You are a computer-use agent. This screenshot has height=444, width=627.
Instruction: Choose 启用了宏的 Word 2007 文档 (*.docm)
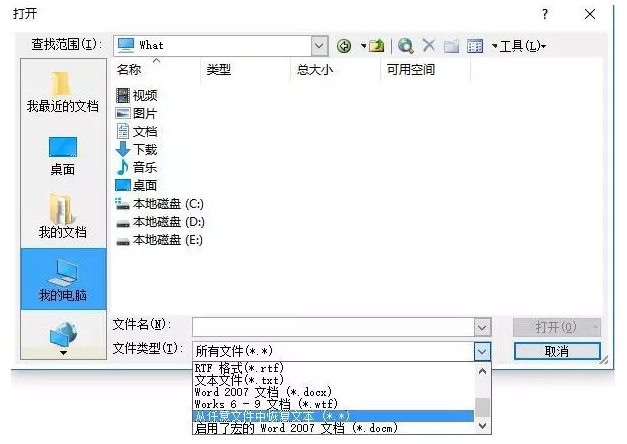coord(333,428)
